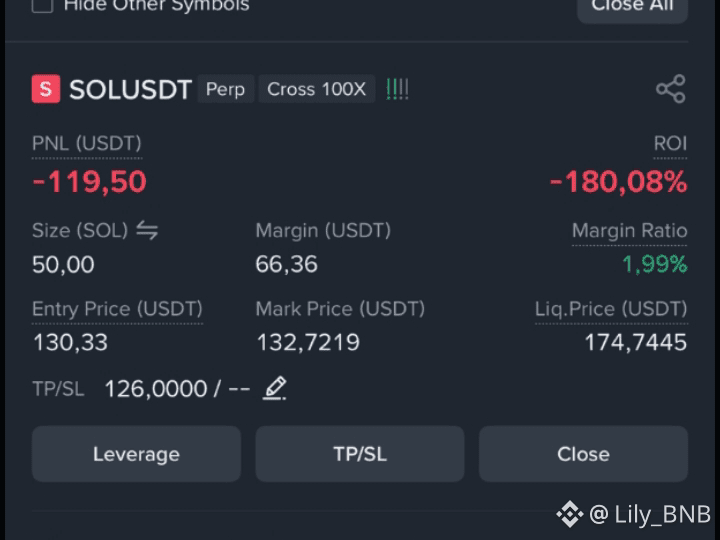Open the TP/SL settings button
720x540 pixels.
click(360, 454)
